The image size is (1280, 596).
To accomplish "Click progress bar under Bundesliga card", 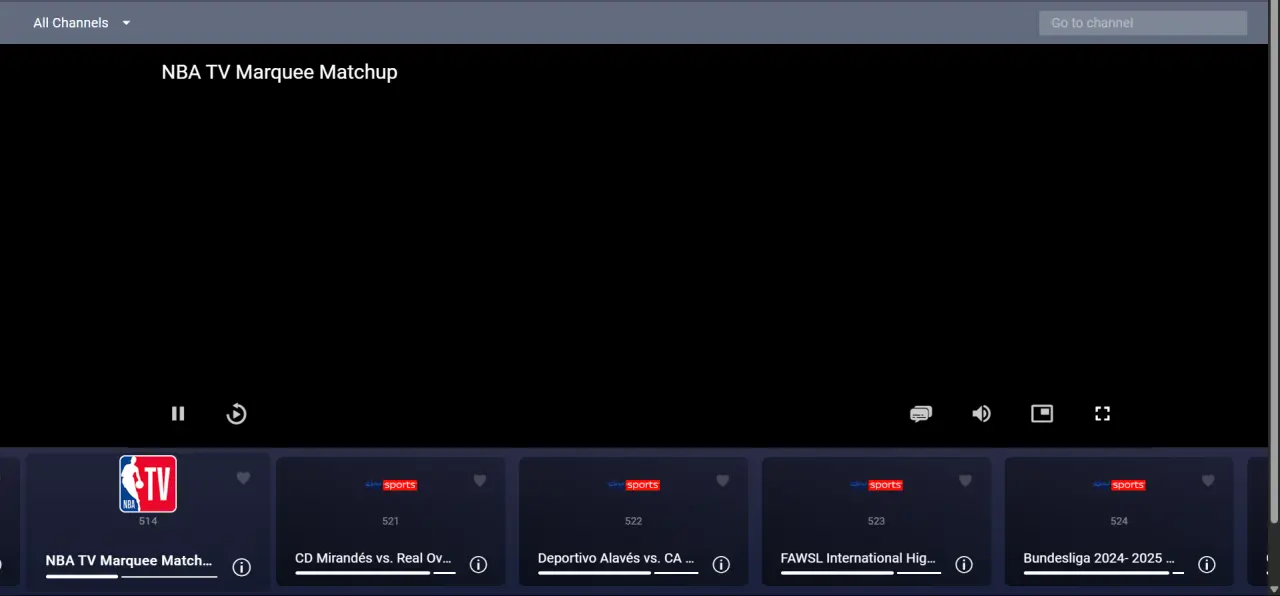I will (x=1104, y=573).
